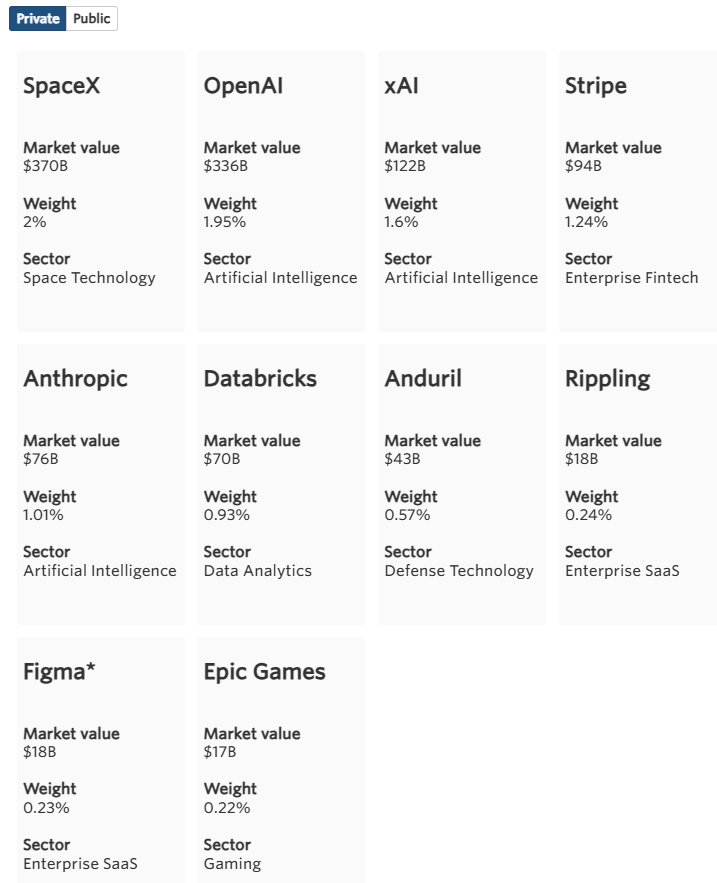This screenshot has height=883, width=717.
Task: Switch to the Public tab
Action: pyautogui.click(x=92, y=19)
